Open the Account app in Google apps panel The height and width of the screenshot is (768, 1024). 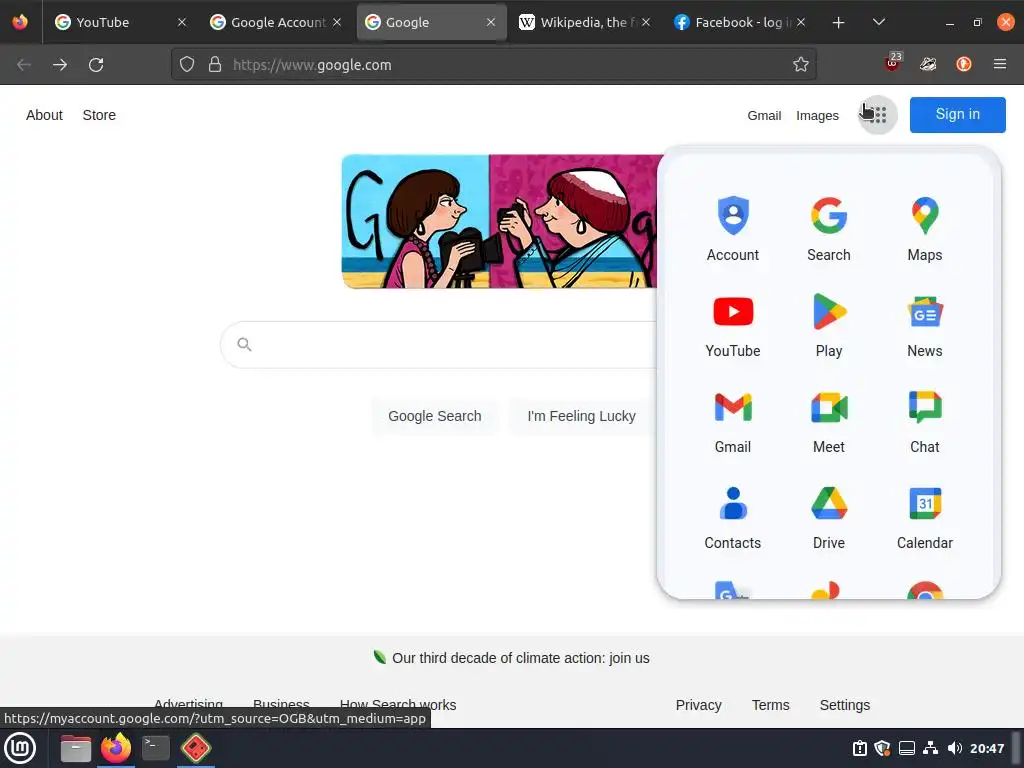(x=732, y=229)
